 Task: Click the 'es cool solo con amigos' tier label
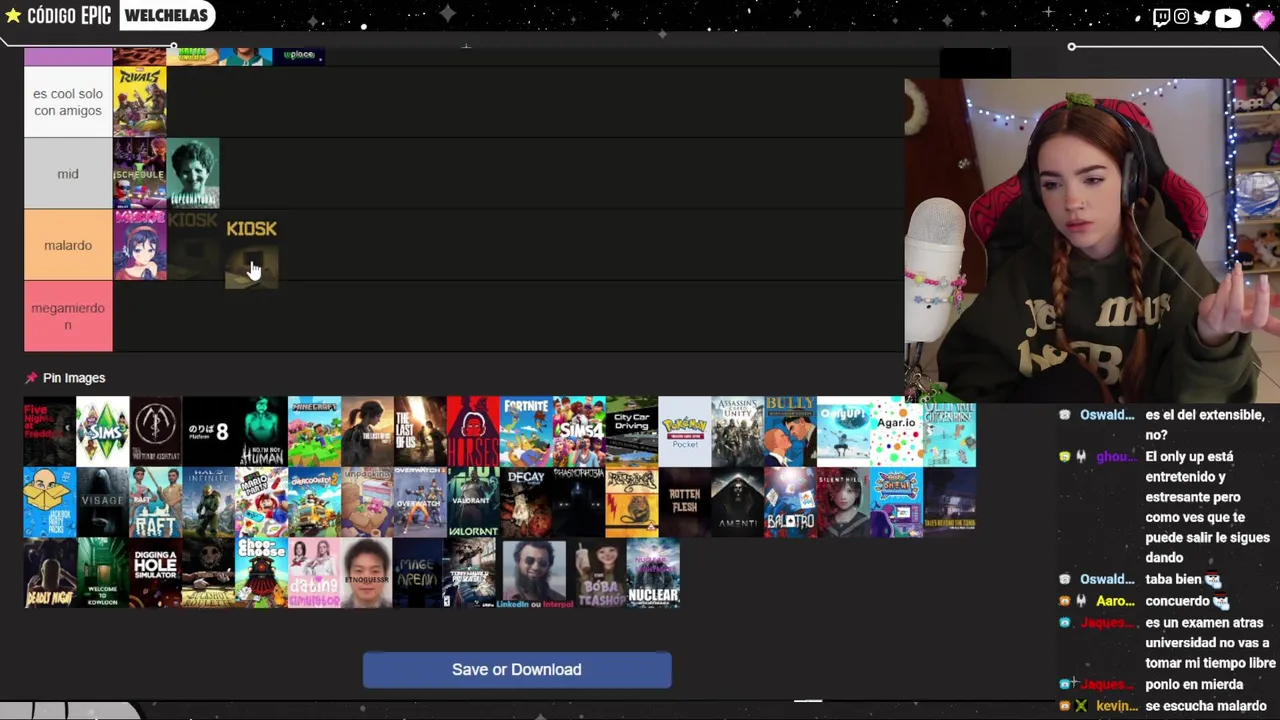[68, 102]
